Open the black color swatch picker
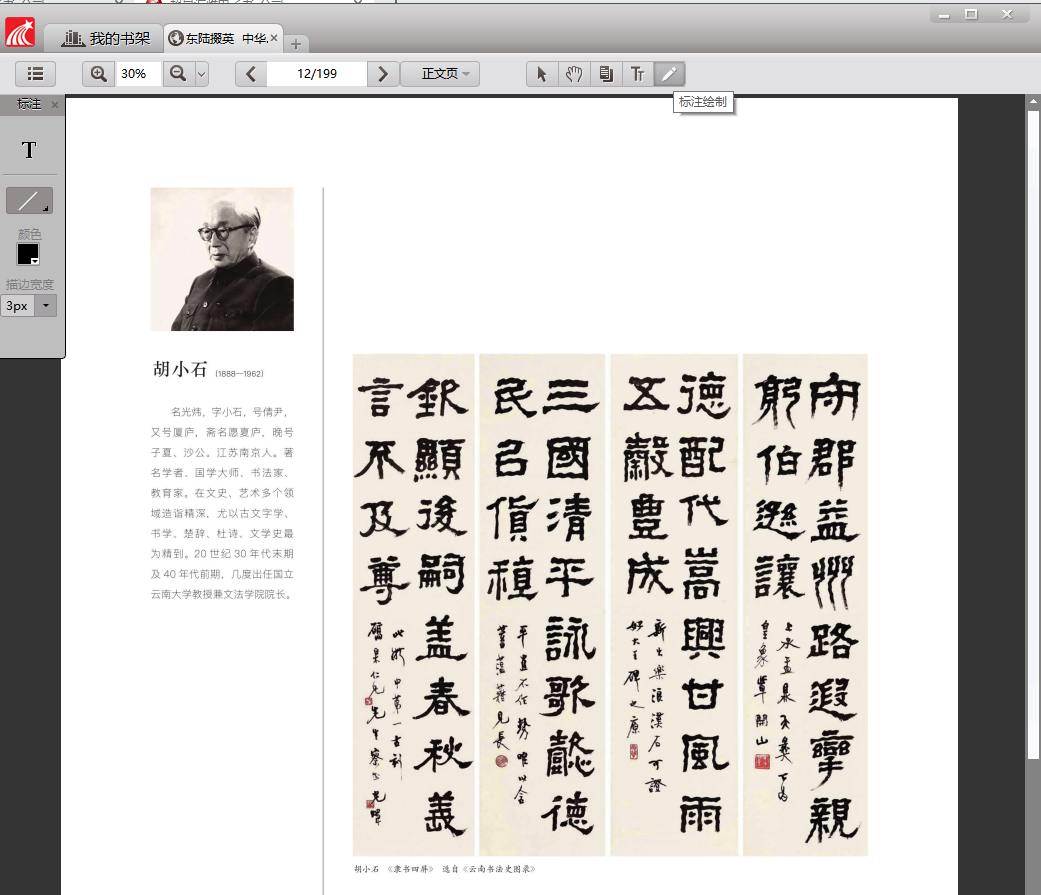The image size is (1041, 895). 28,254
